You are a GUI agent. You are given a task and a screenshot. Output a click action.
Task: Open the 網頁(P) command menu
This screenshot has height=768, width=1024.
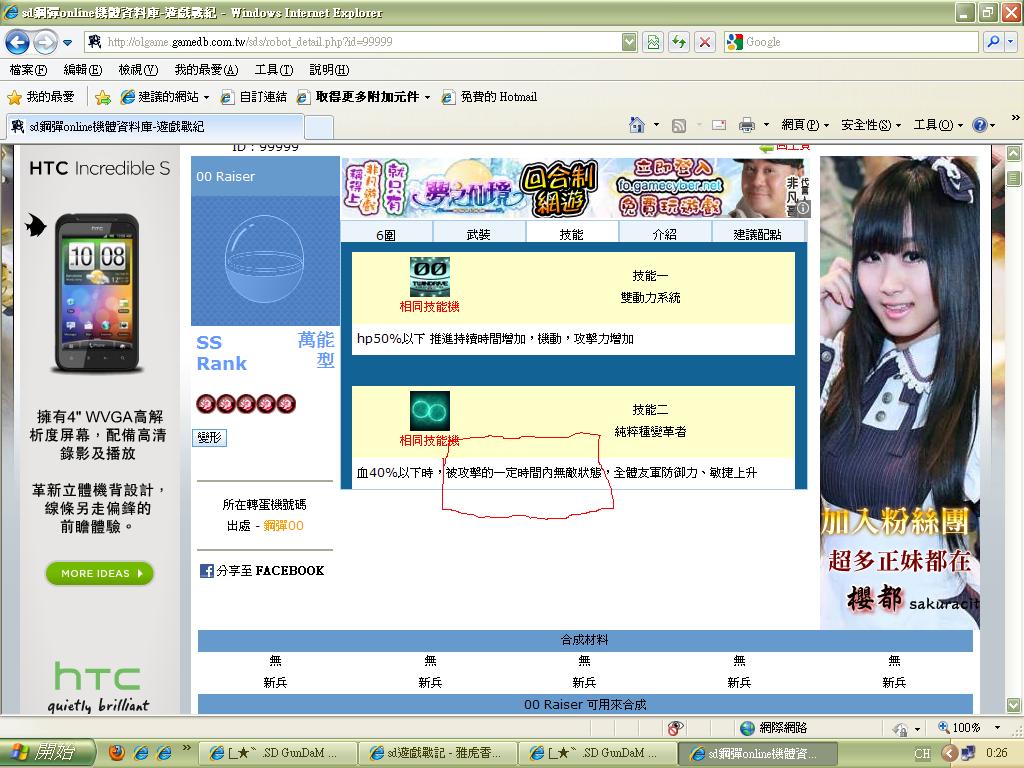pyautogui.click(x=805, y=125)
